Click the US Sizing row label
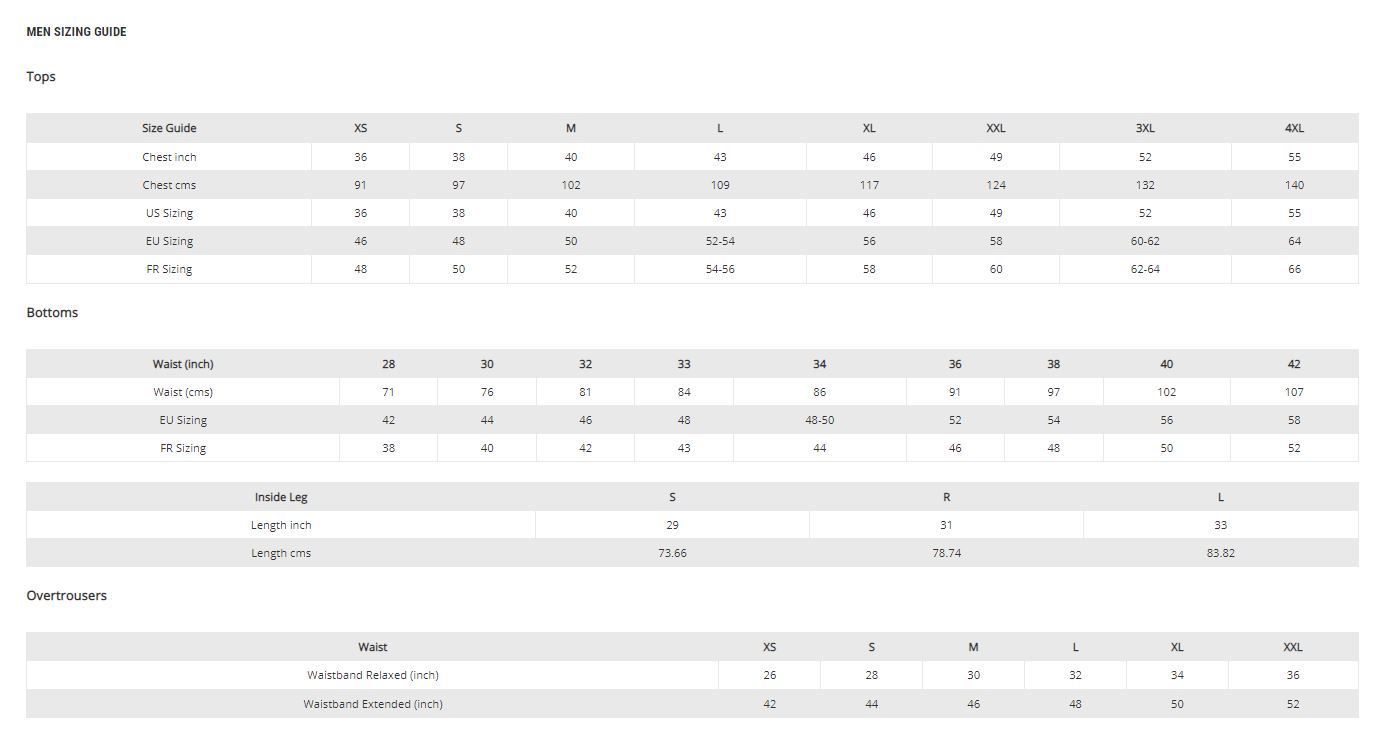 point(169,213)
